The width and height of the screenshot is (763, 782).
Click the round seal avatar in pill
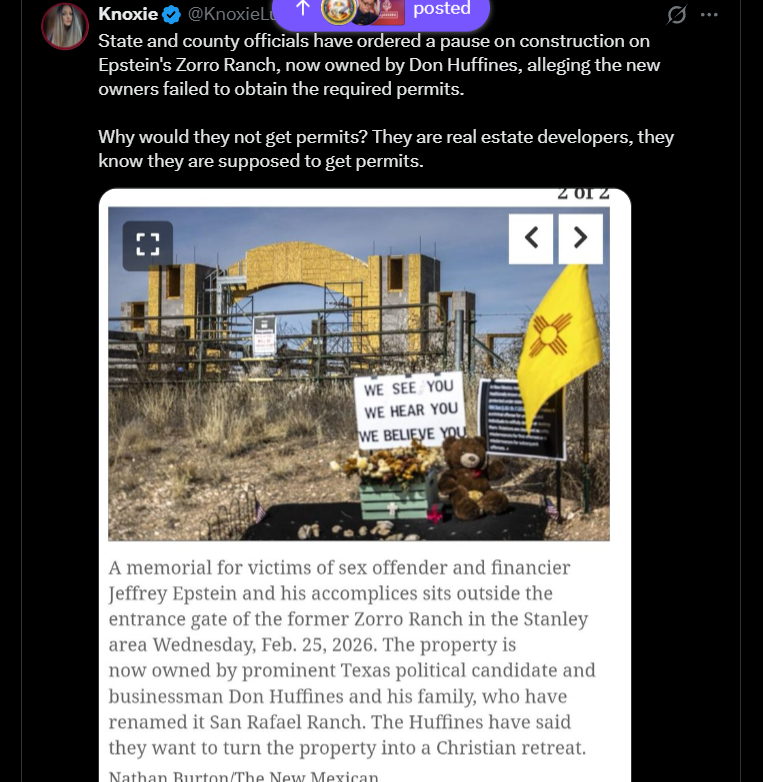coord(338,11)
